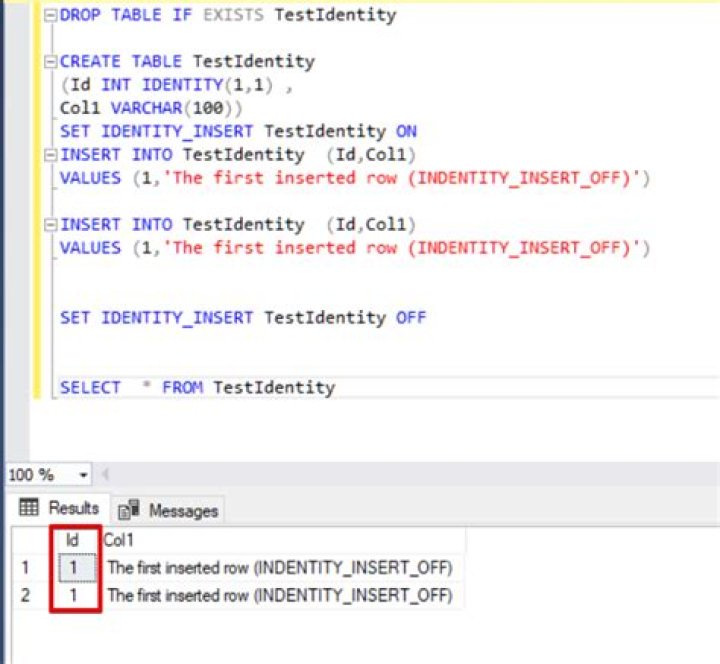Click the SET IDENTITY_INSERT TestIdentity OFF line
The image size is (720, 664).
point(242,318)
